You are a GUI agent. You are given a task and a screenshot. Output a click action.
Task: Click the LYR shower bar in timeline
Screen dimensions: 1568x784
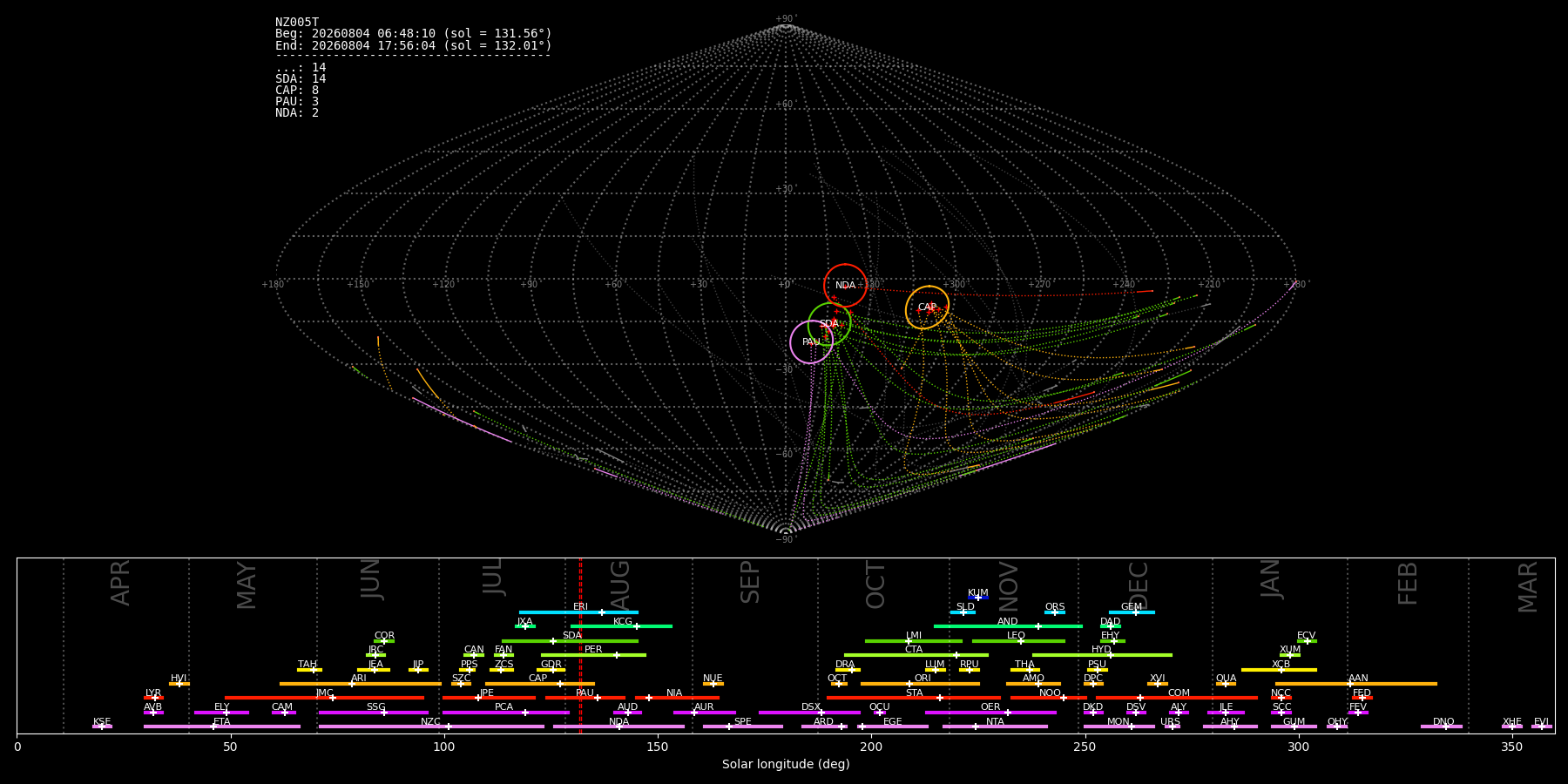[x=153, y=698]
